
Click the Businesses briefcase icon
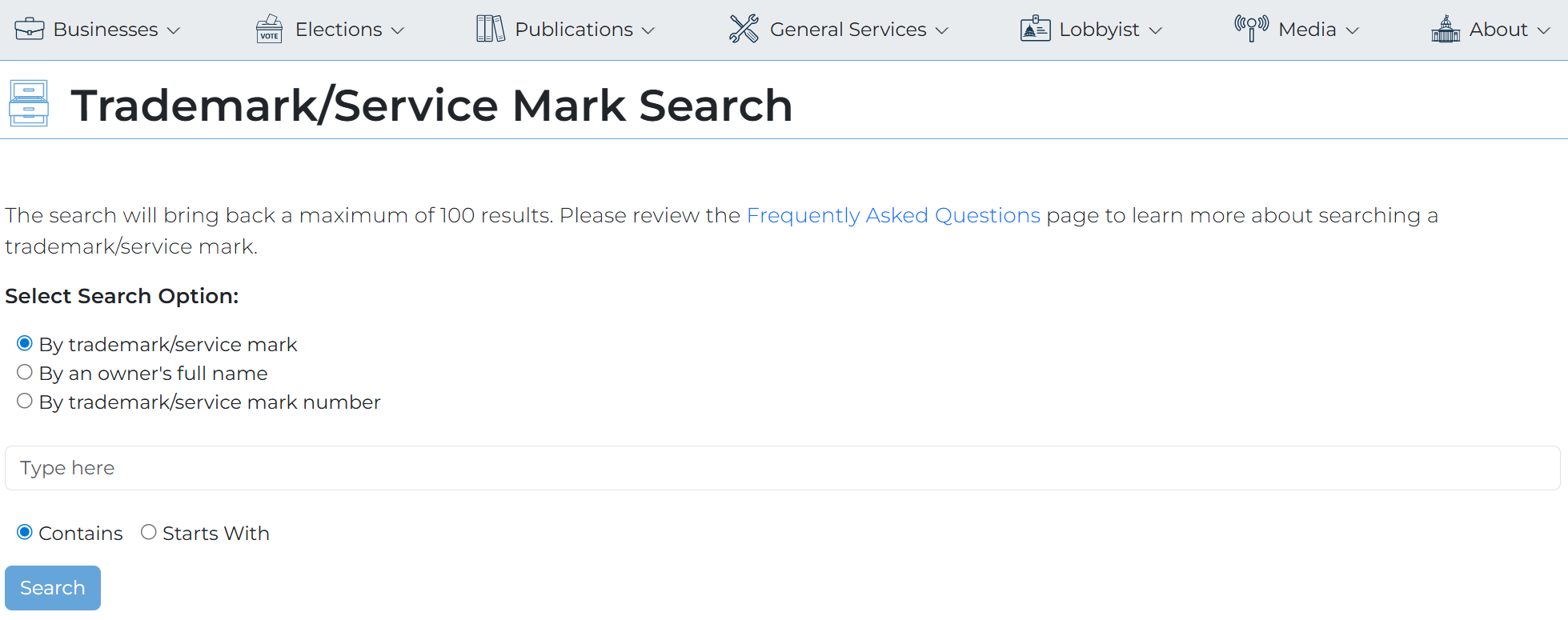(30, 29)
